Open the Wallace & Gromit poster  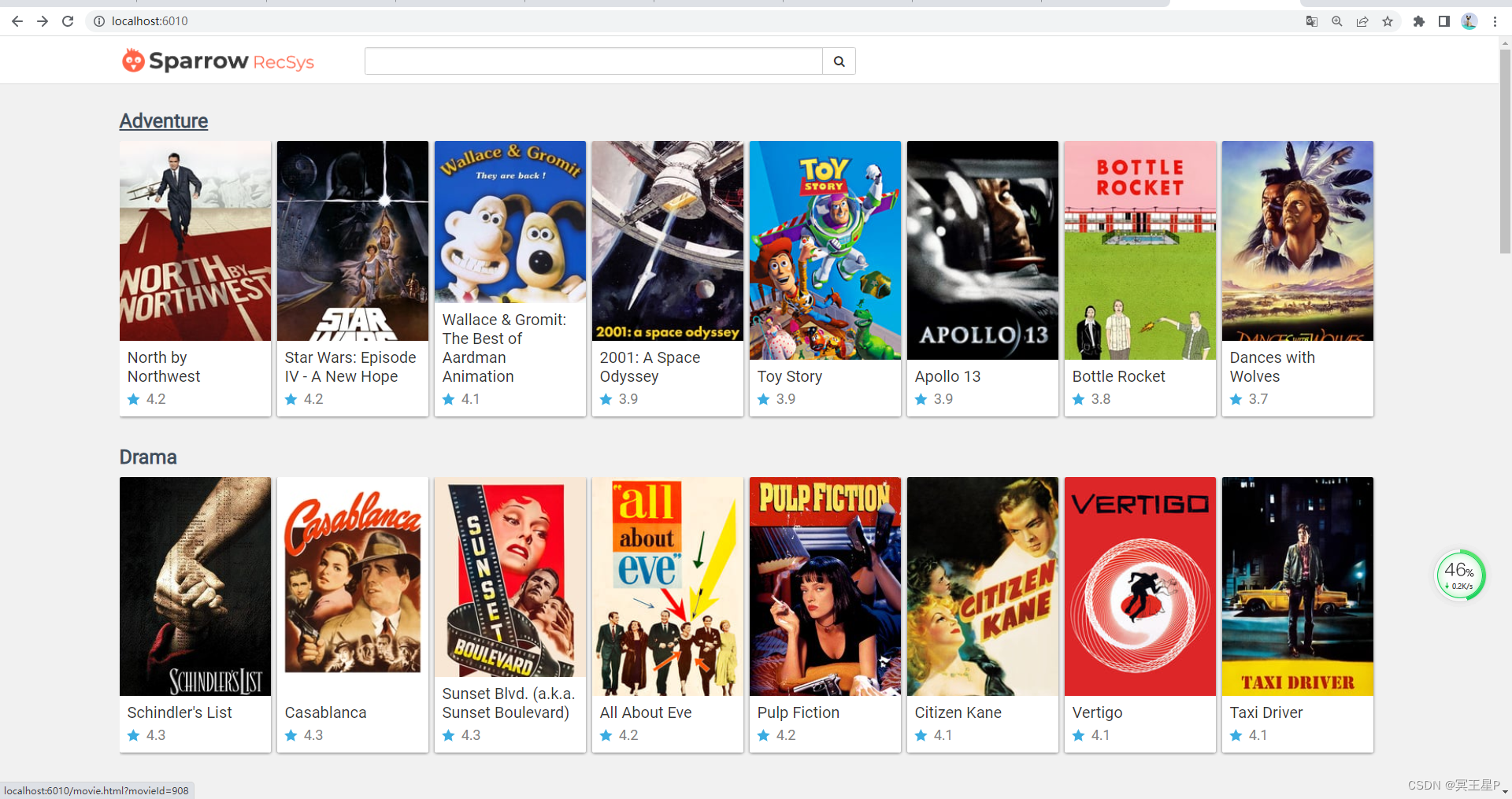point(510,222)
